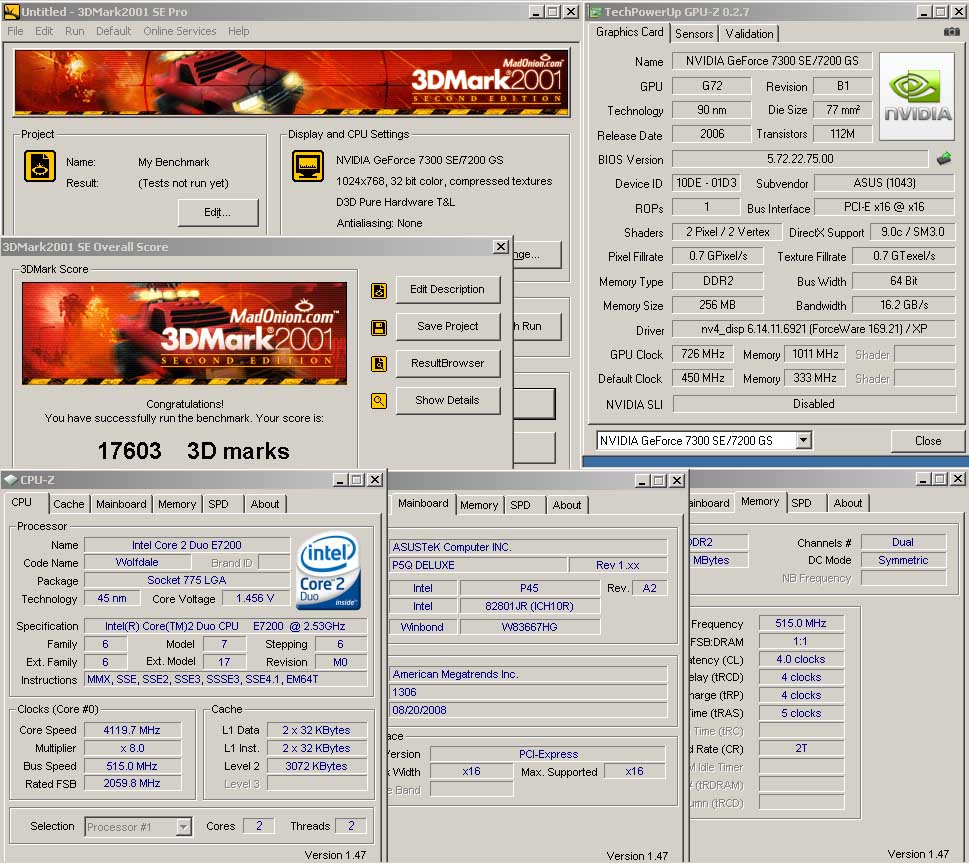969x864 pixels.
Task: Click the Show Details magnifier icon
Action: tap(379, 401)
